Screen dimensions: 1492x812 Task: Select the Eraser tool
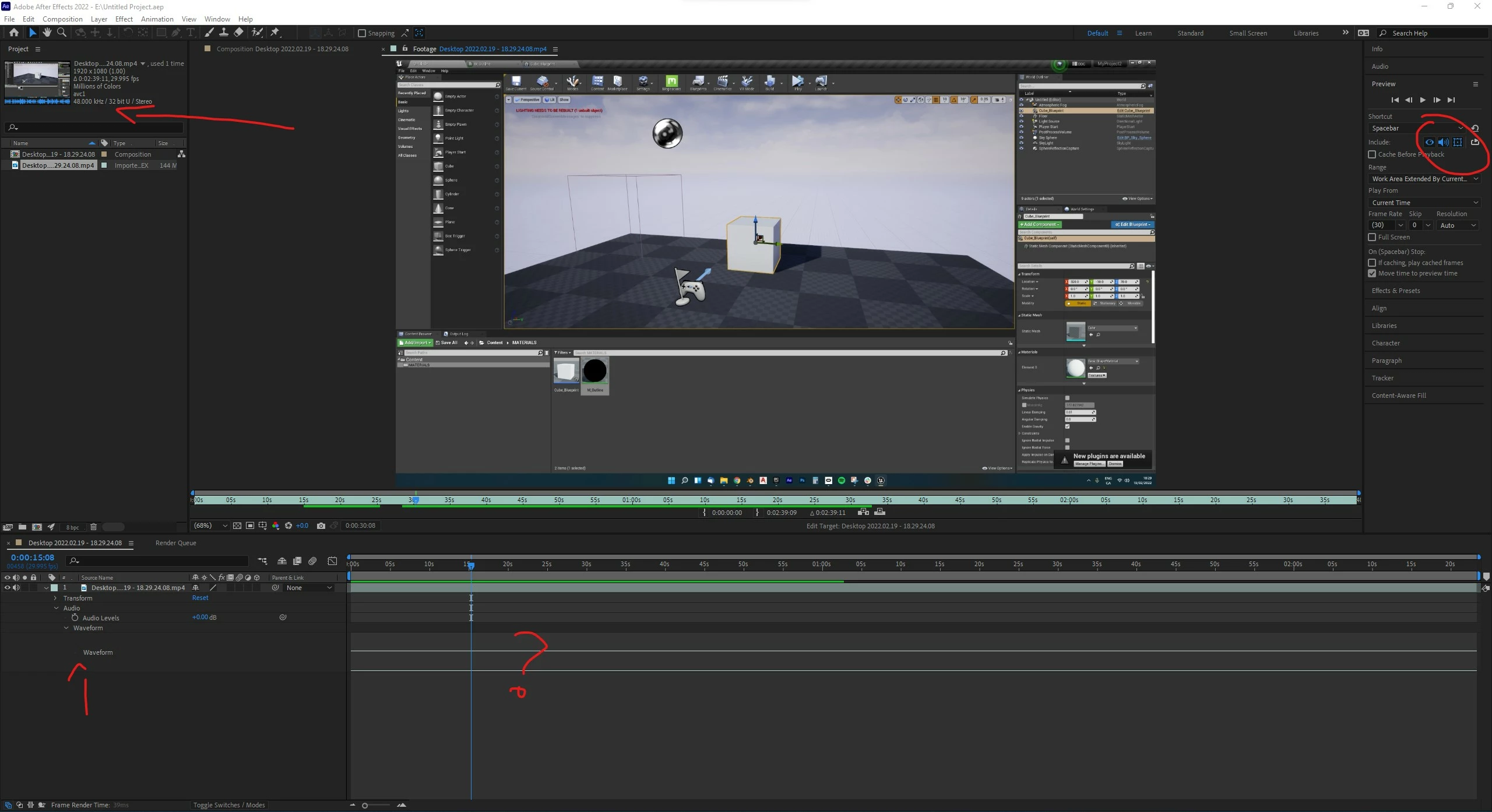pos(238,33)
